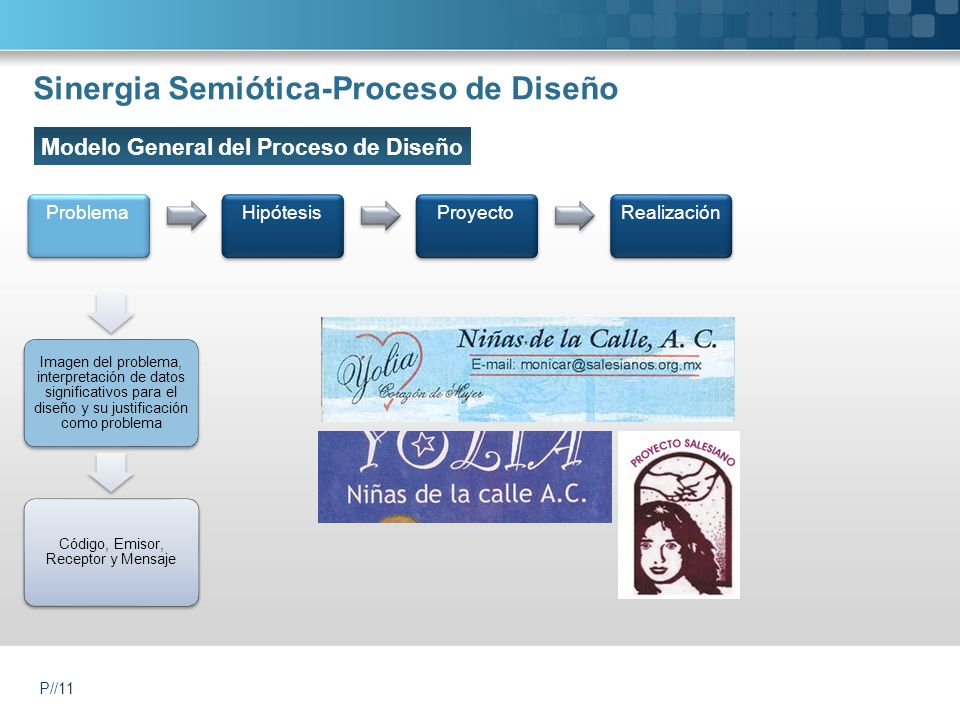
Task: Click the down arrow above Código box
Action: click(x=111, y=473)
